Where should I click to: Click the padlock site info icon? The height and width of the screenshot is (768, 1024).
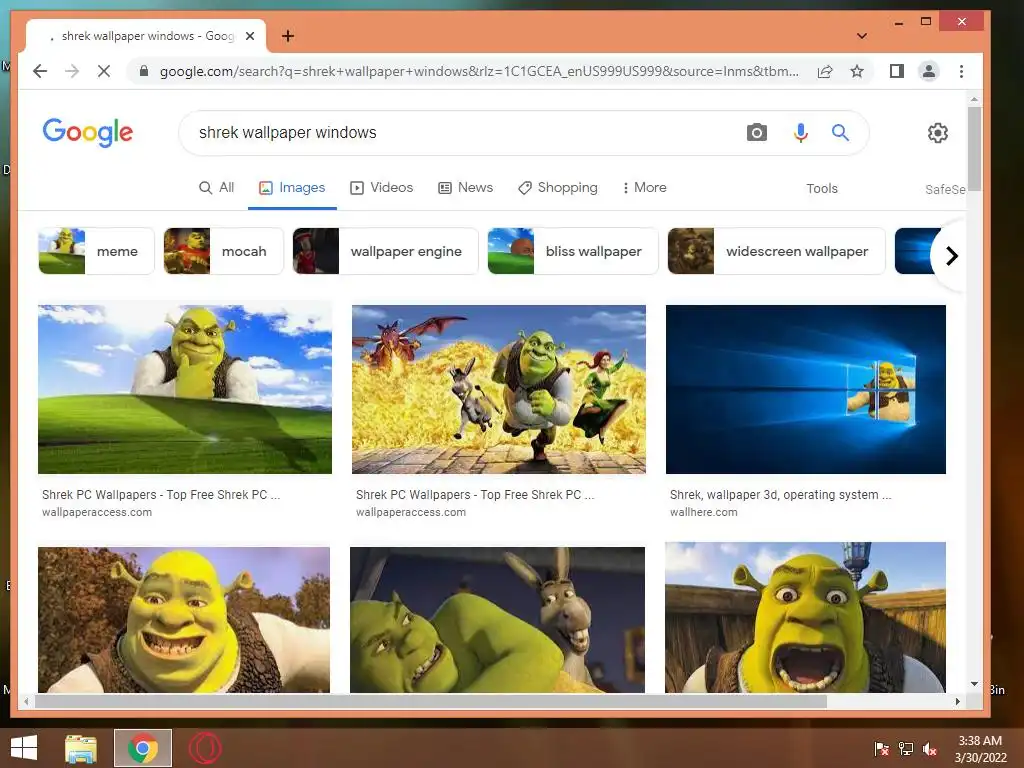pos(144,71)
